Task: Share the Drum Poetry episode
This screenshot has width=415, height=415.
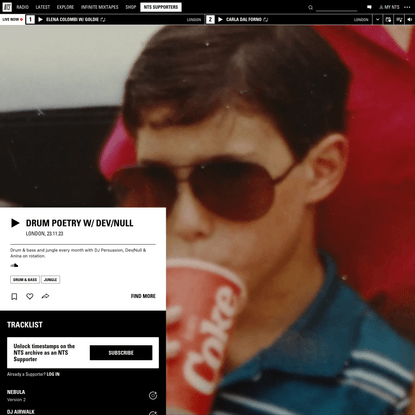Action: click(45, 296)
